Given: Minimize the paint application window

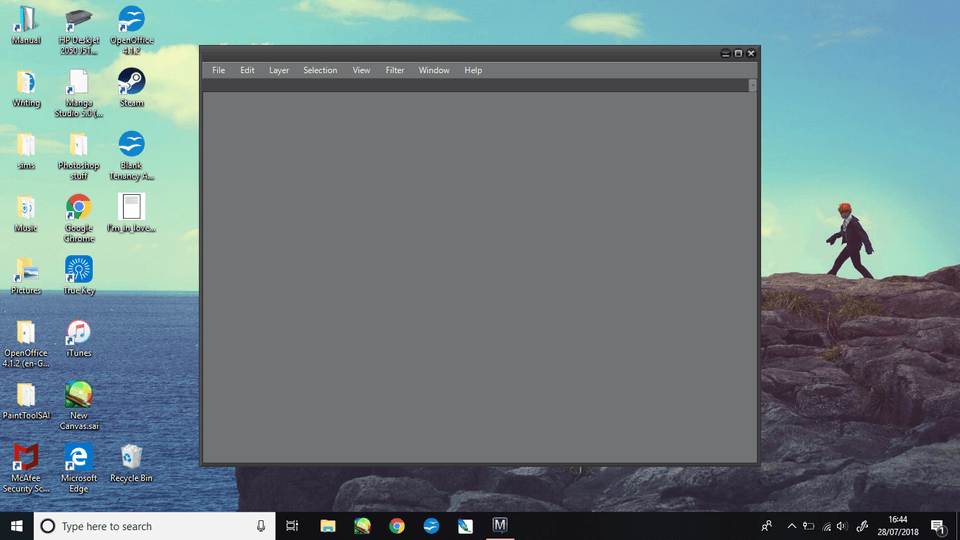Looking at the screenshot, I should tap(726, 54).
